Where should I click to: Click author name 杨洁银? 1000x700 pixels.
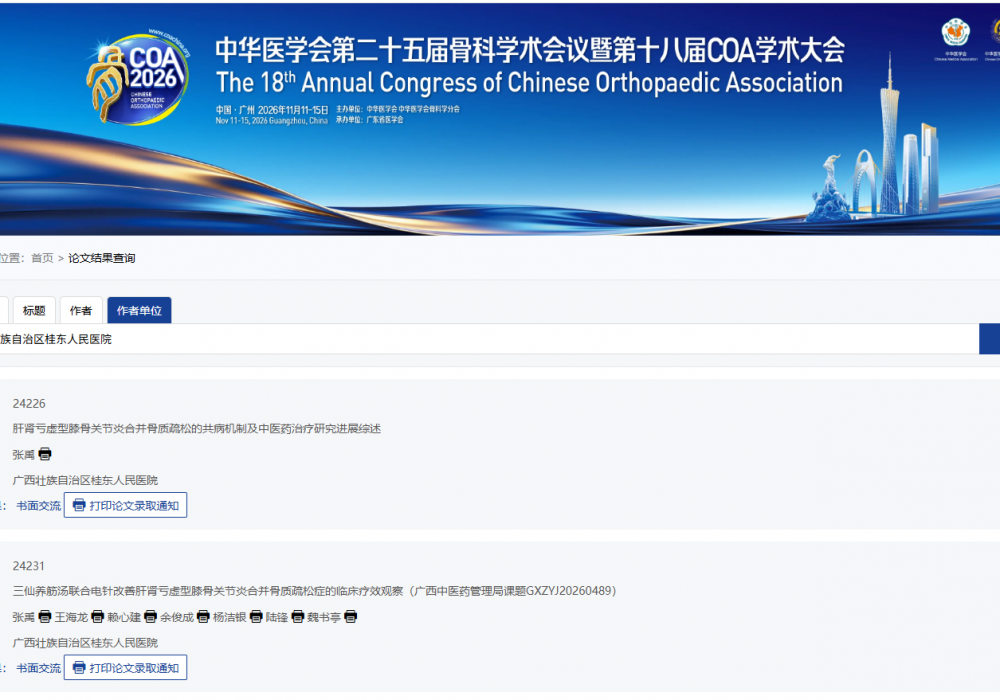click(x=230, y=617)
